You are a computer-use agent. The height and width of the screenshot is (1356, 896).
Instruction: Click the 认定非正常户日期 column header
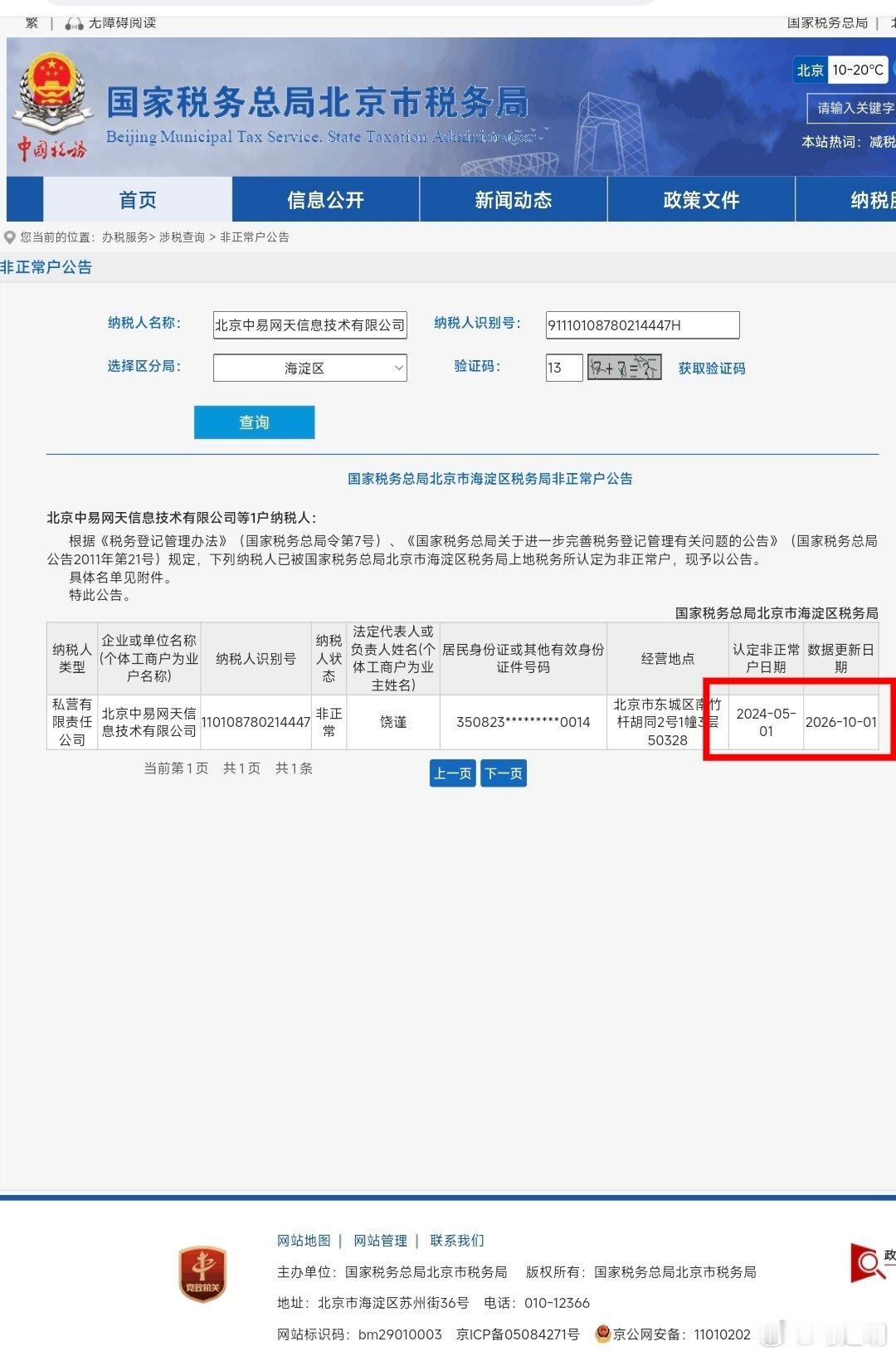pyautogui.click(x=766, y=659)
